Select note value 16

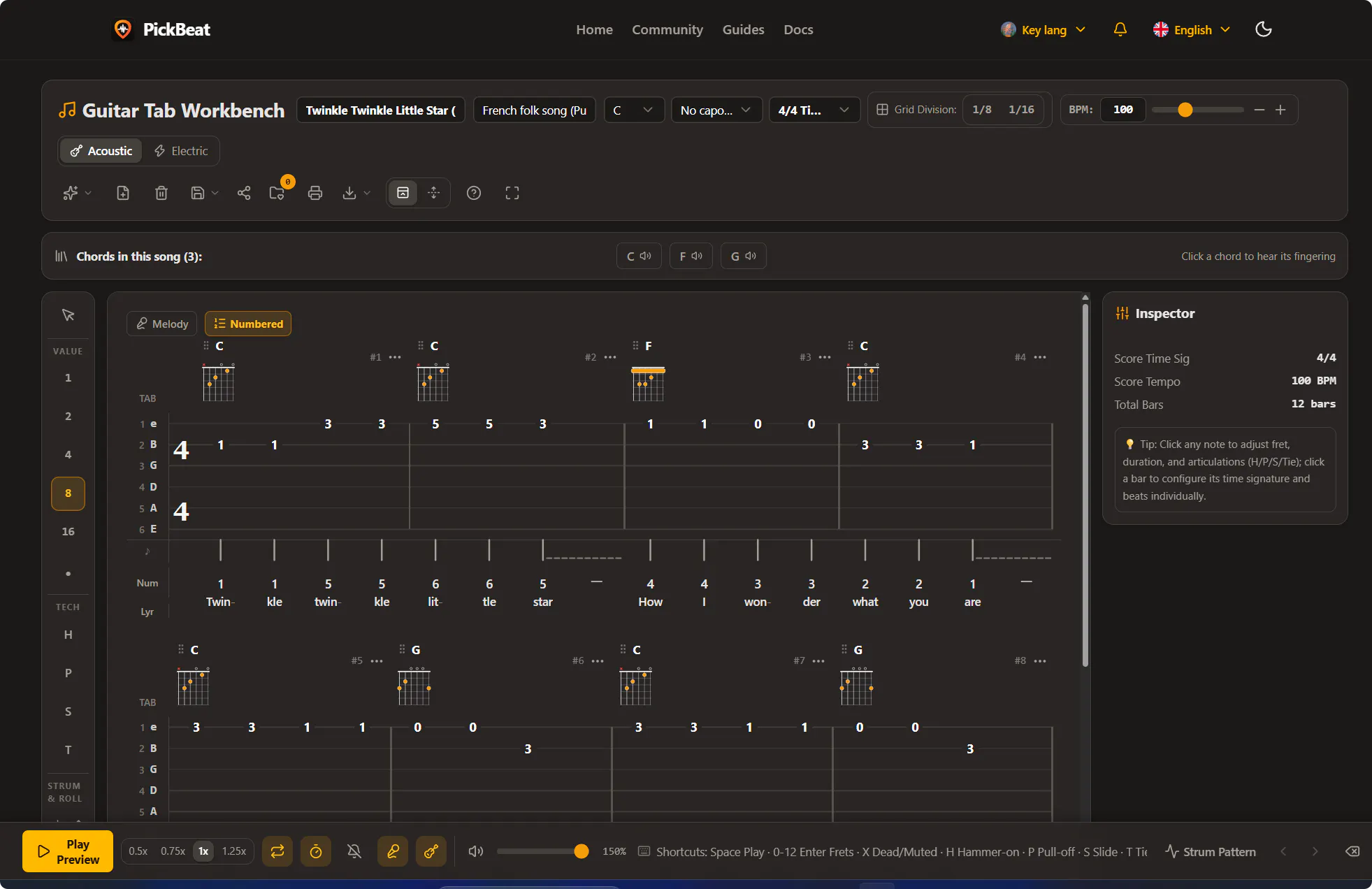[68, 532]
